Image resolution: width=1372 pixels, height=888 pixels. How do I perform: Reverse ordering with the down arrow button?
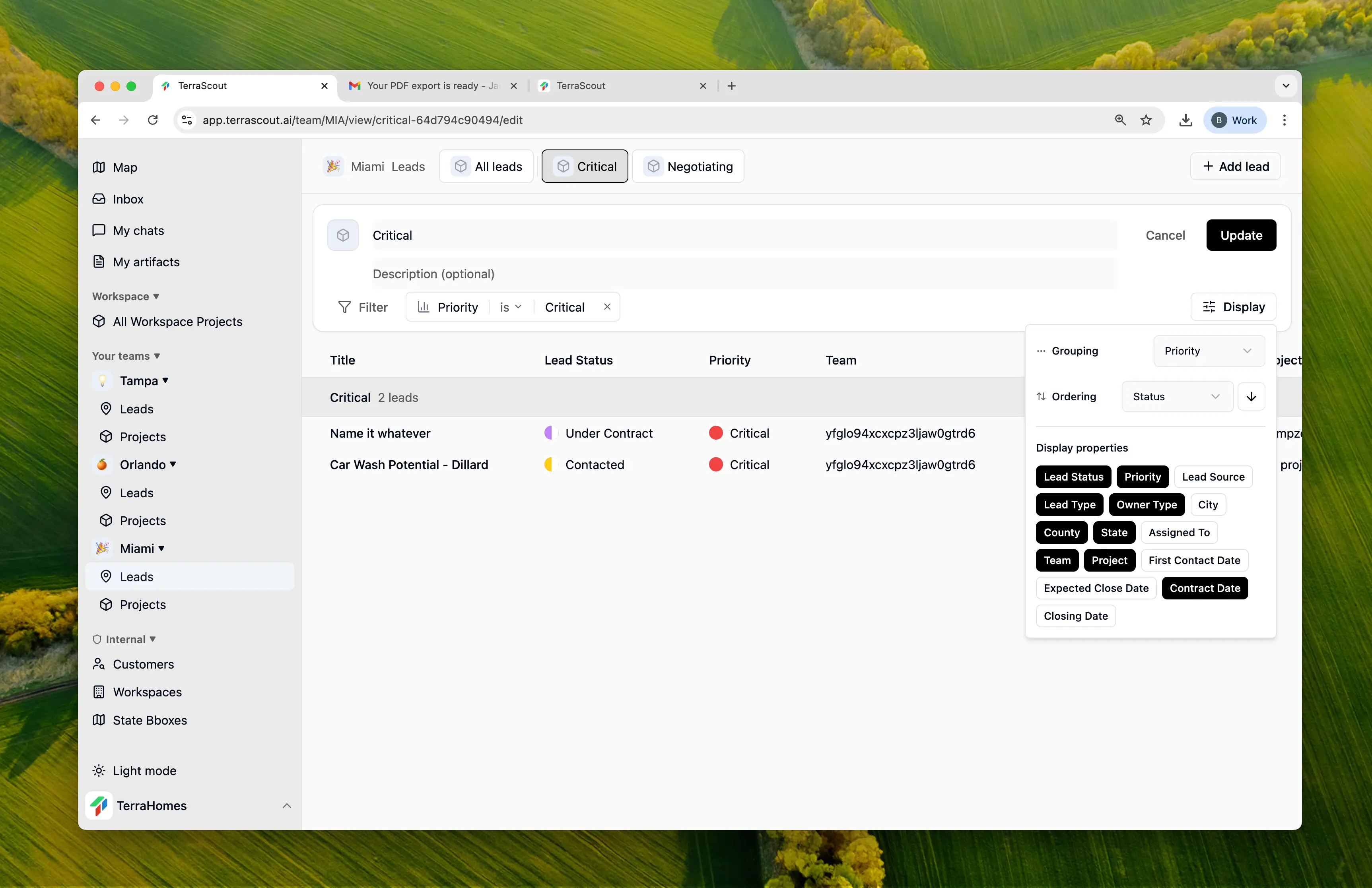(x=1251, y=396)
